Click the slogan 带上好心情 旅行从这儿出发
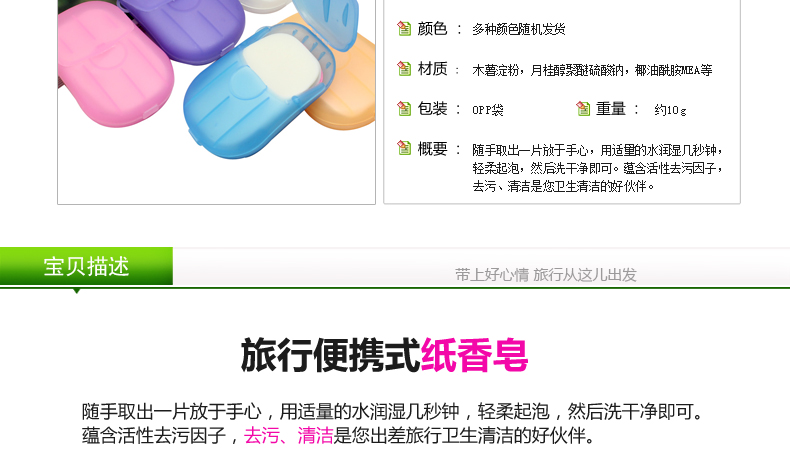 pyautogui.click(x=546, y=275)
